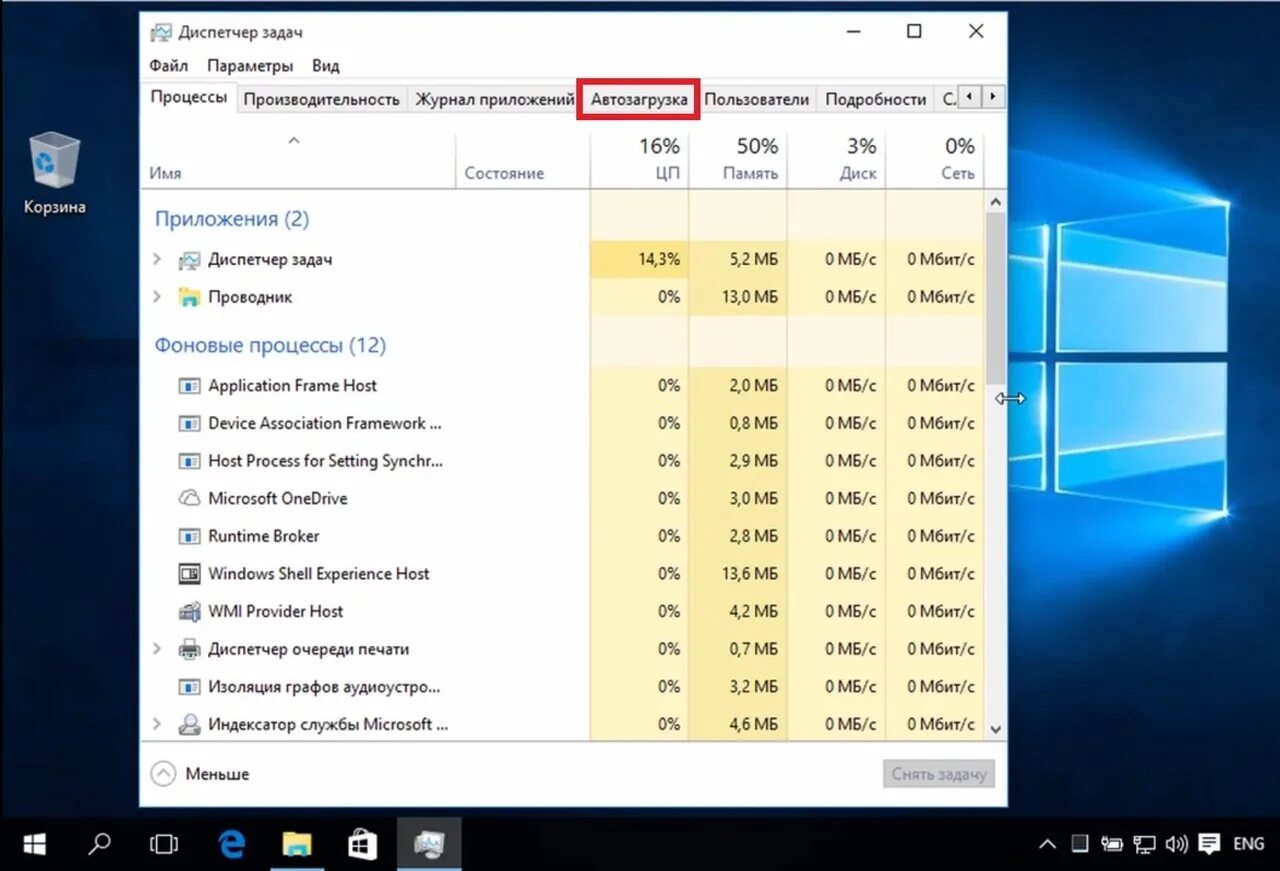Sort processes by the Имя column header

click(297, 160)
